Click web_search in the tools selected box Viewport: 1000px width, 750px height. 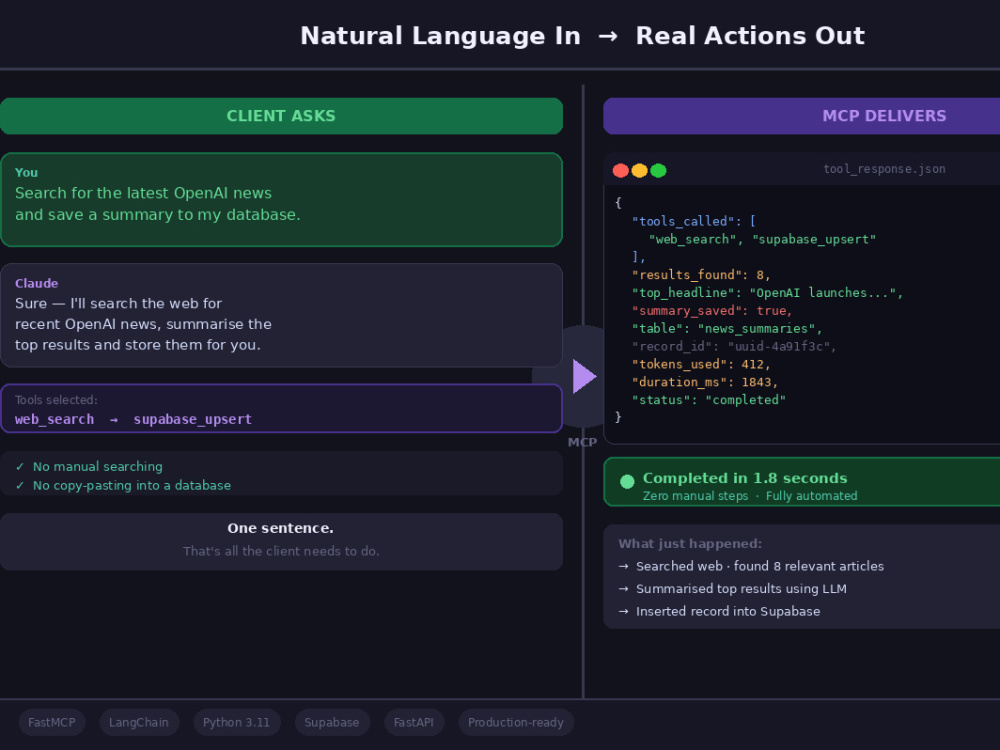[54, 420]
